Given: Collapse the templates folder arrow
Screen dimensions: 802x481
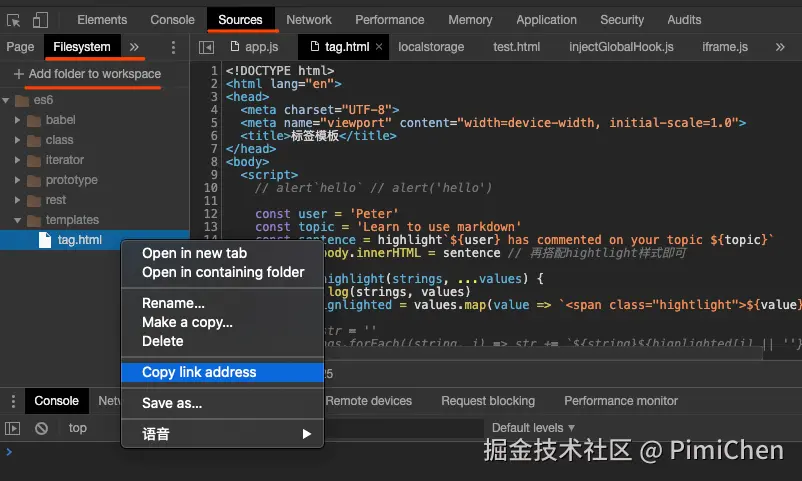Looking at the screenshot, I should (x=17, y=220).
